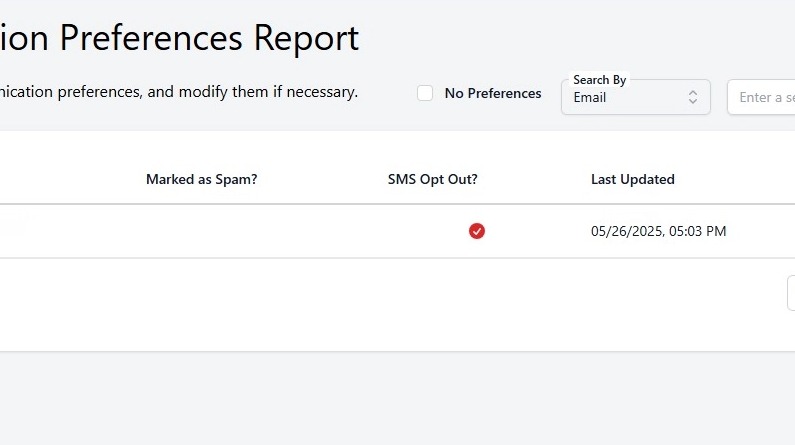795x445 pixels.
Task: Click the partially visible button below the table
Action: coord(791,293)
